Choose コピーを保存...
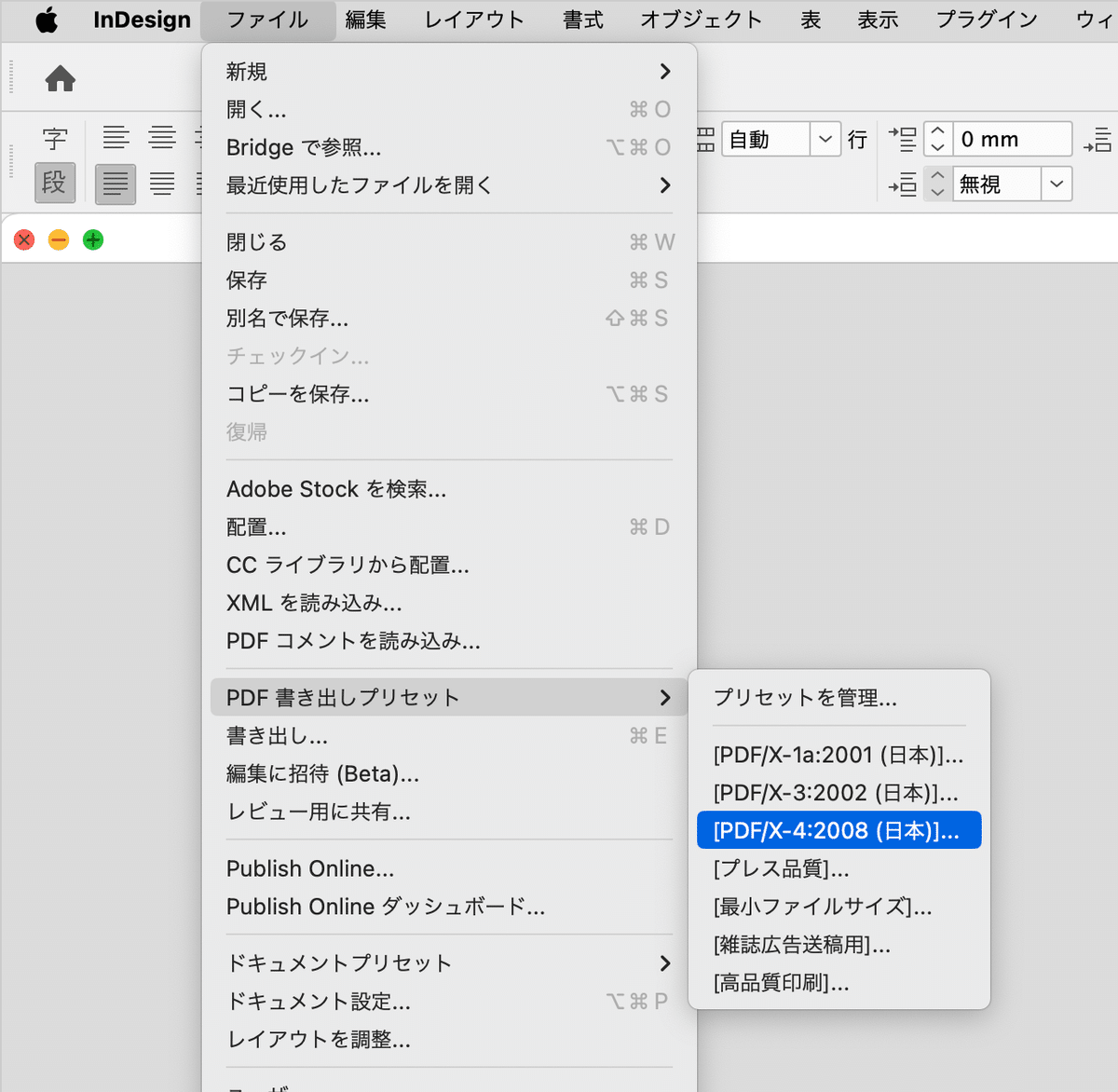 (449, 394)
